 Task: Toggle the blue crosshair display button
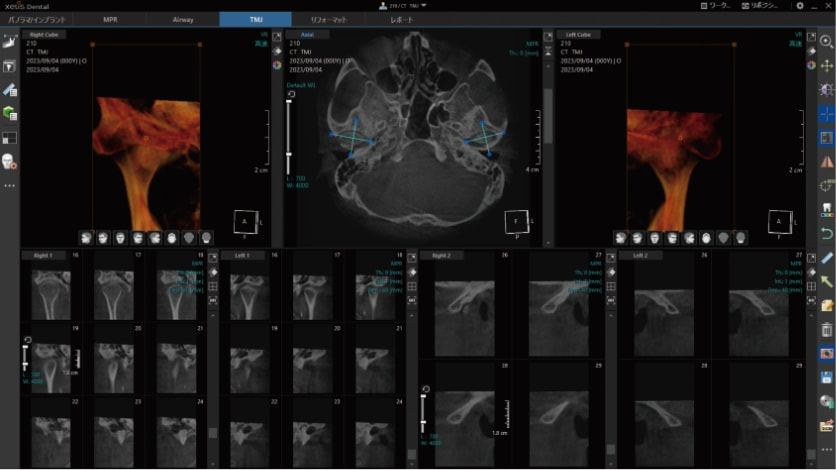click(x=827, y=114)
